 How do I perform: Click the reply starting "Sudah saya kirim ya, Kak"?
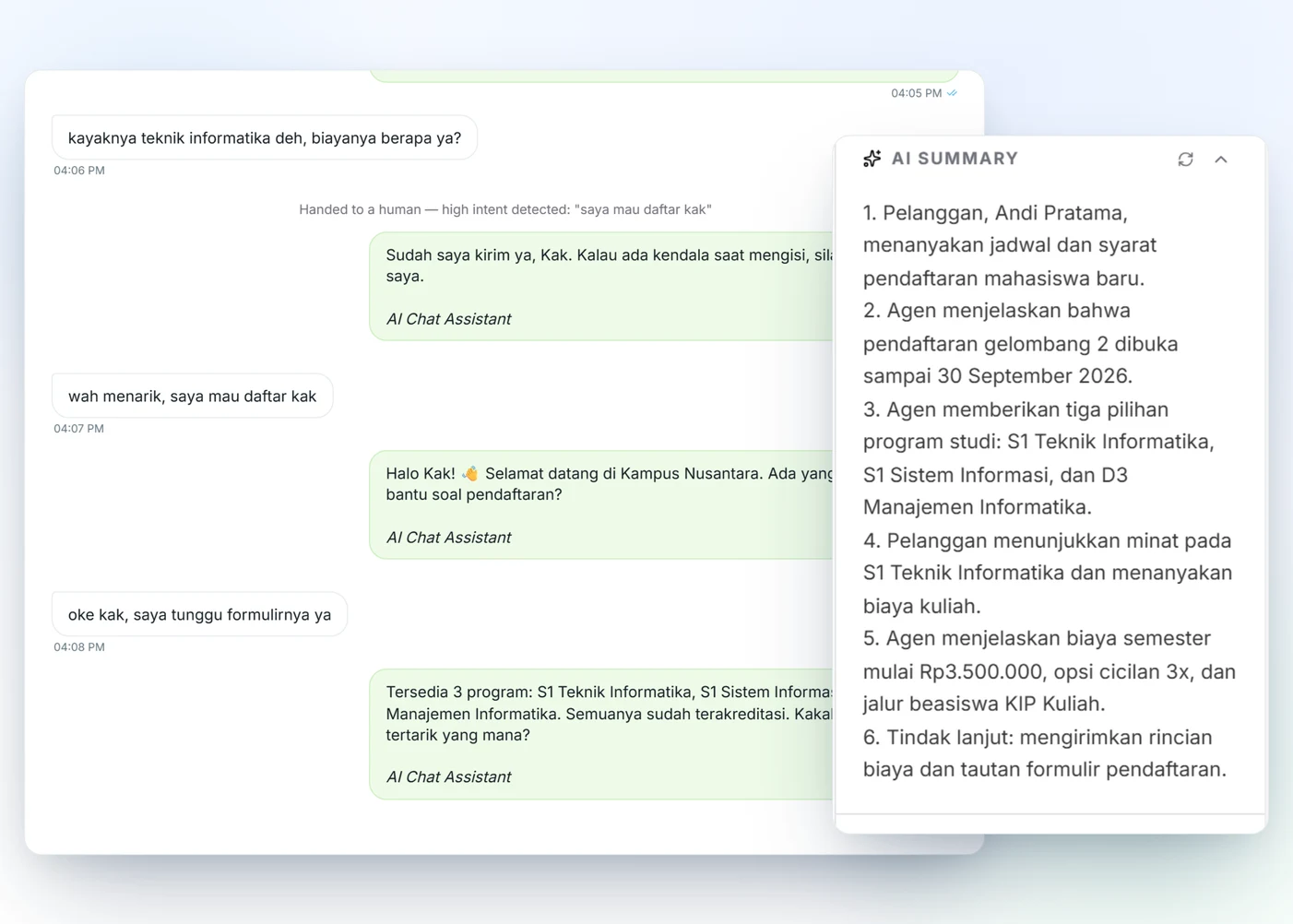(601, 287)
